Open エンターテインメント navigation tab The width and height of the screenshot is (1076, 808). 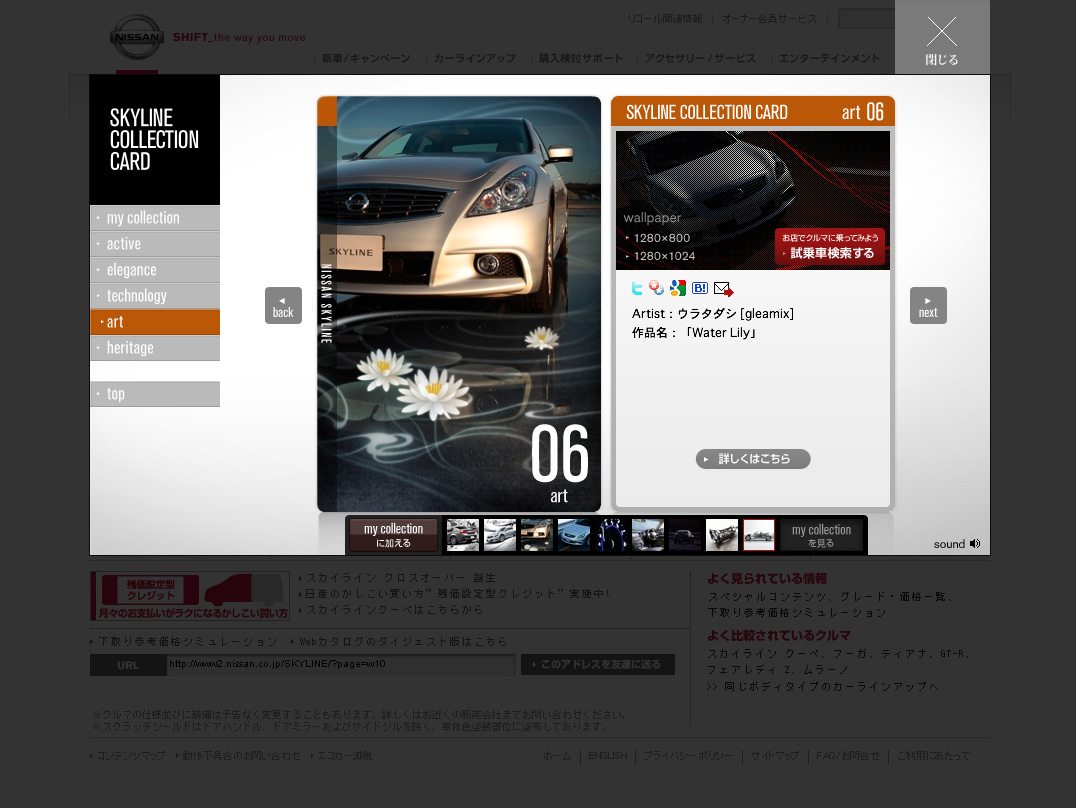829,58
